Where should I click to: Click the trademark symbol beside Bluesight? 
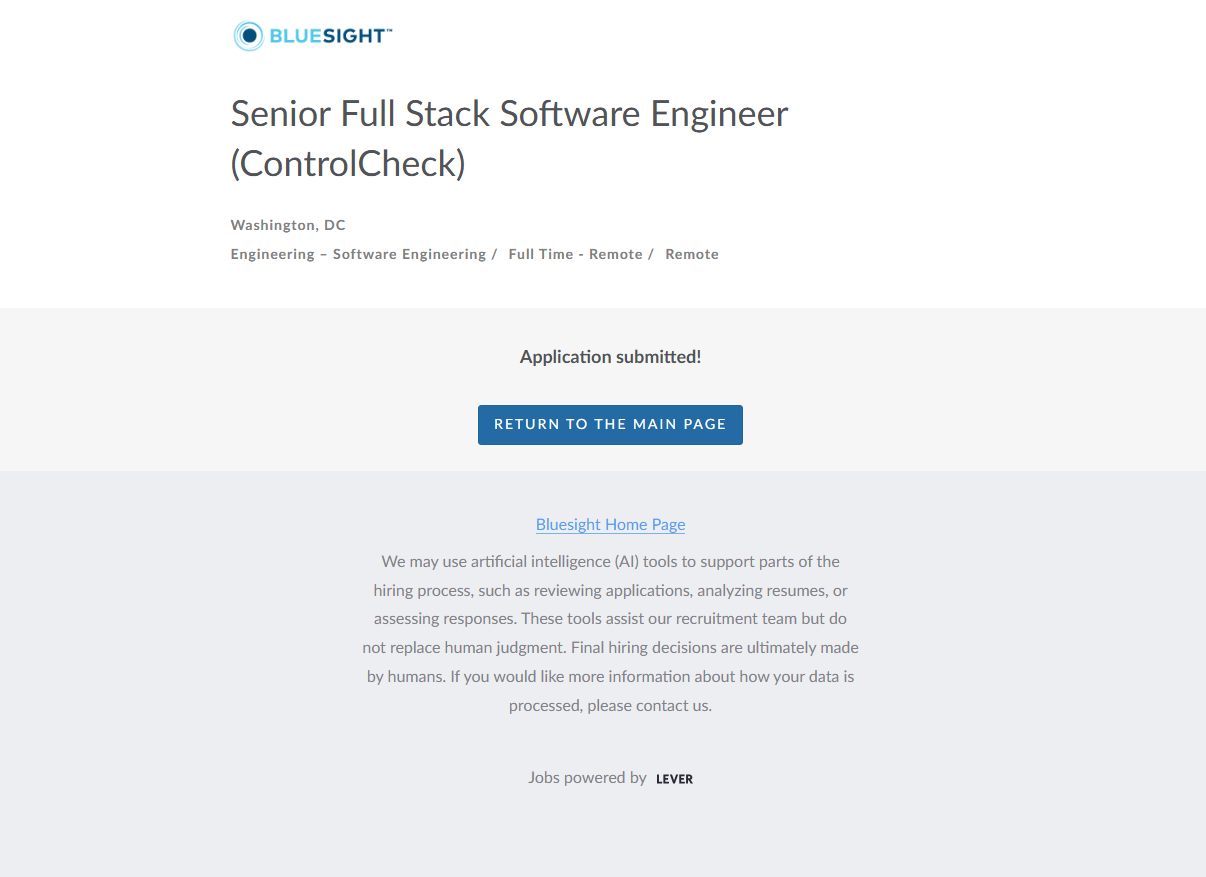(x=389, y=31)
